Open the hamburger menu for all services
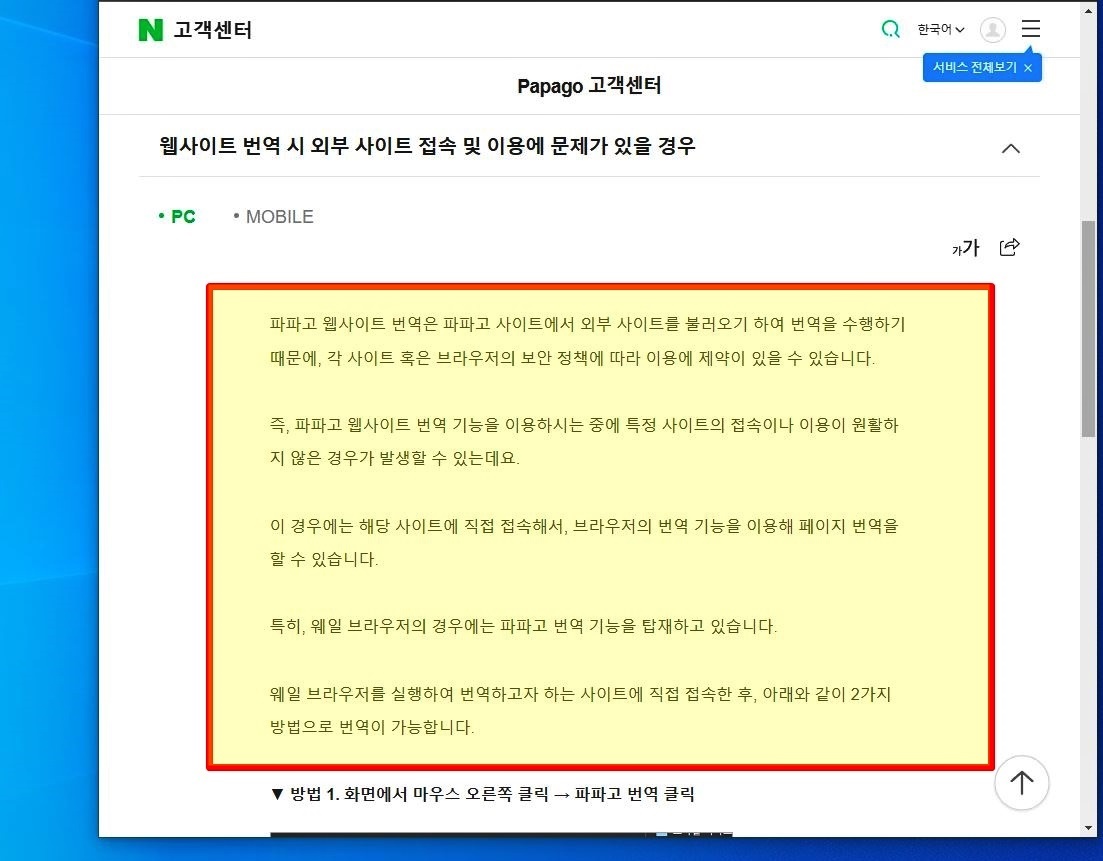The image size is (1103, 861). (x=1031, y=29)
